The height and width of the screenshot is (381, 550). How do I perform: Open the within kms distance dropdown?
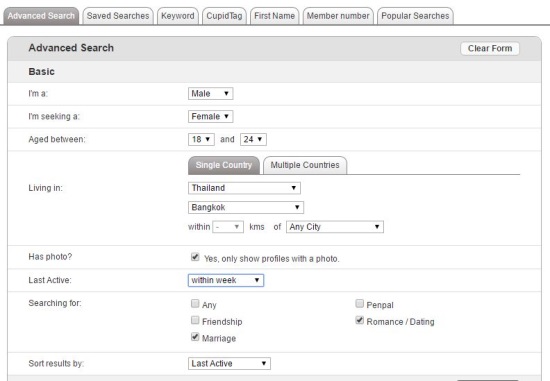point(228,227)
